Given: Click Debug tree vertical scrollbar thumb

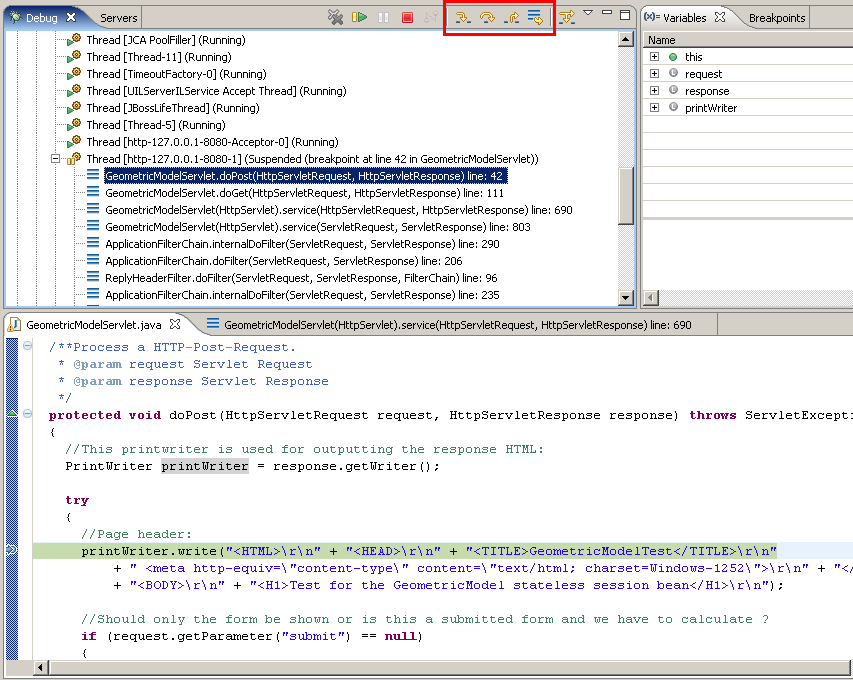Looking at the screenshot, I should tap(626, 195).
